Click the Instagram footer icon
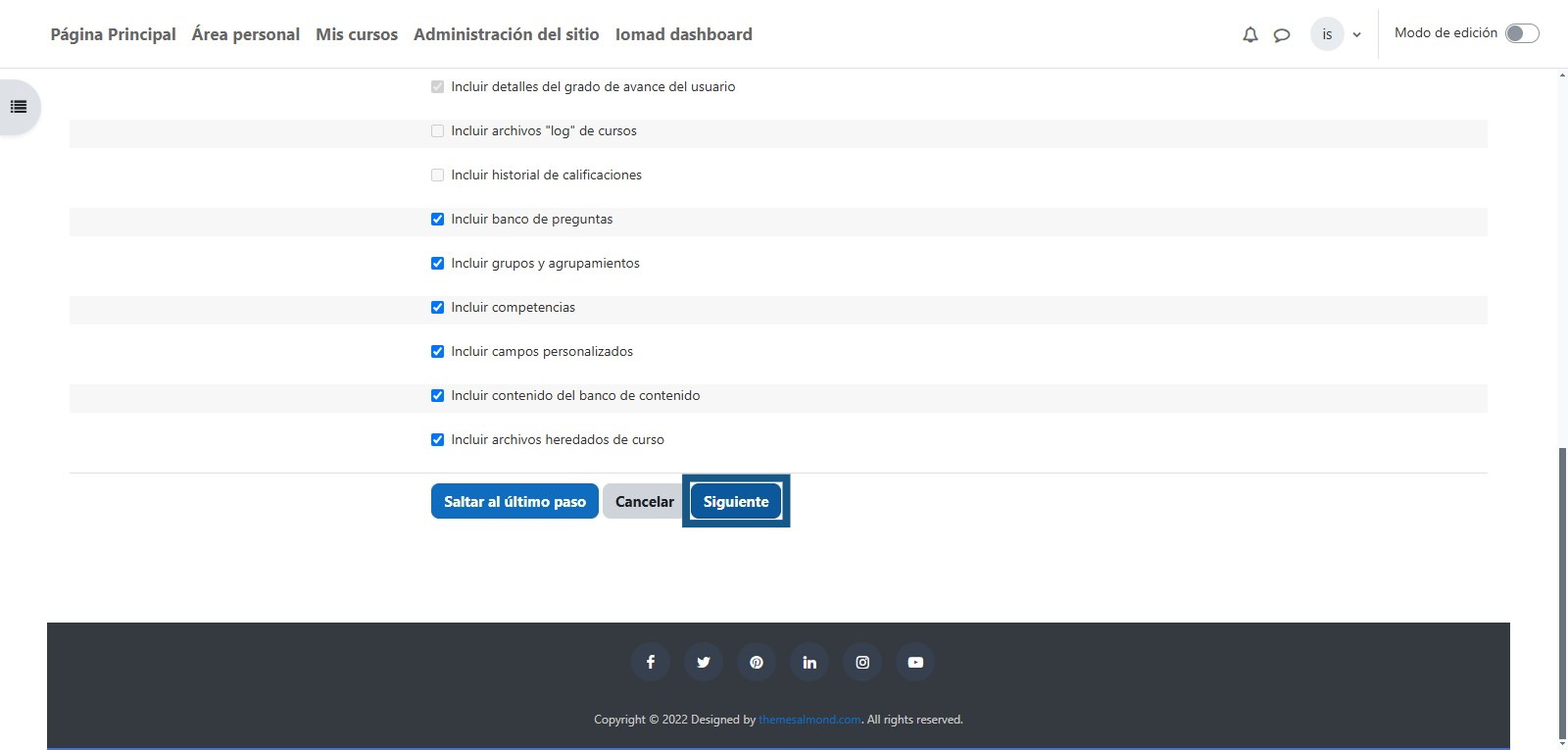1568x750 pixels. click(x=862, y=662)
